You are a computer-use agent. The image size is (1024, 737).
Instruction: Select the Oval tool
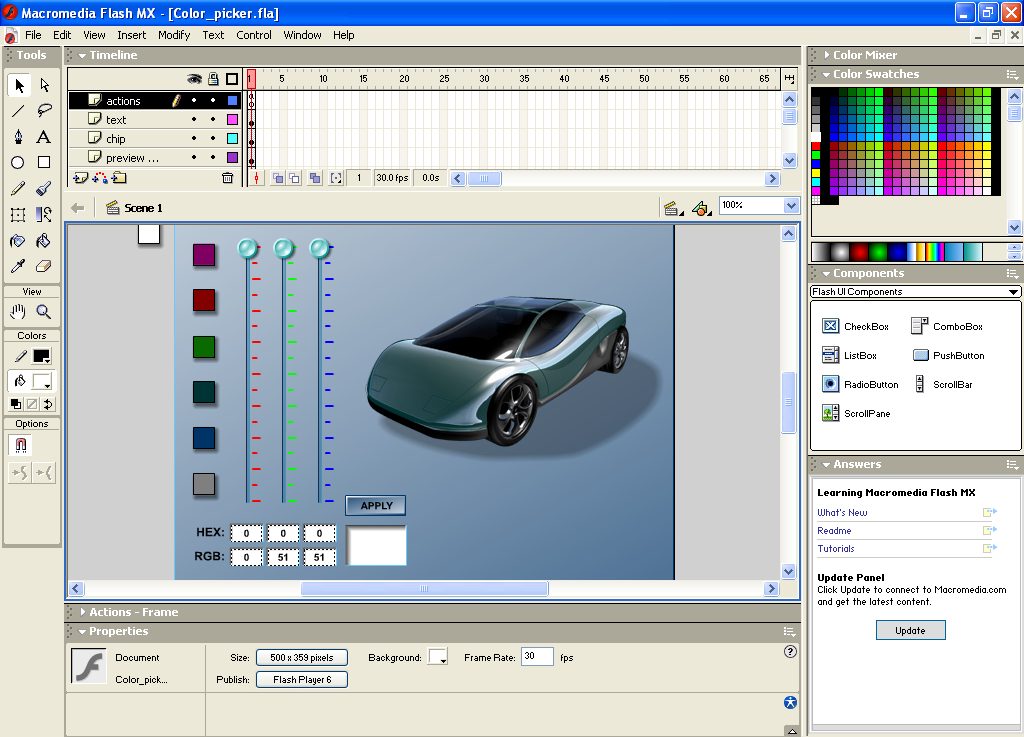click(18, 163)
